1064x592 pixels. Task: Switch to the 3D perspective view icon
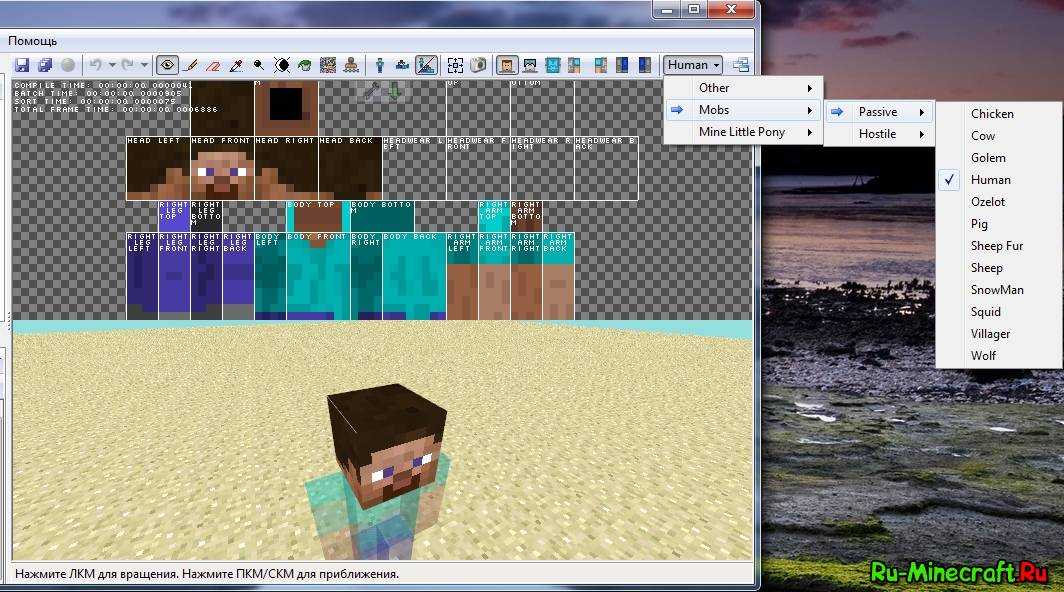pyautogui.click(x=380, y=65)
